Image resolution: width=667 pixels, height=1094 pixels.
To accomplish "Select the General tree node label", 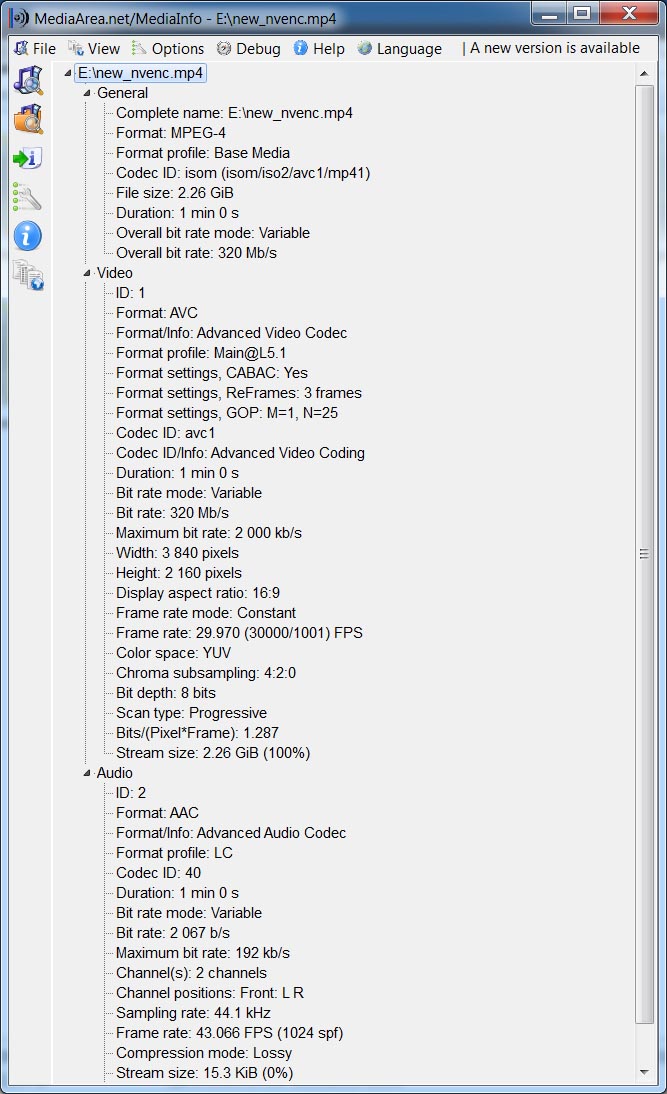I will pos(122,93).
